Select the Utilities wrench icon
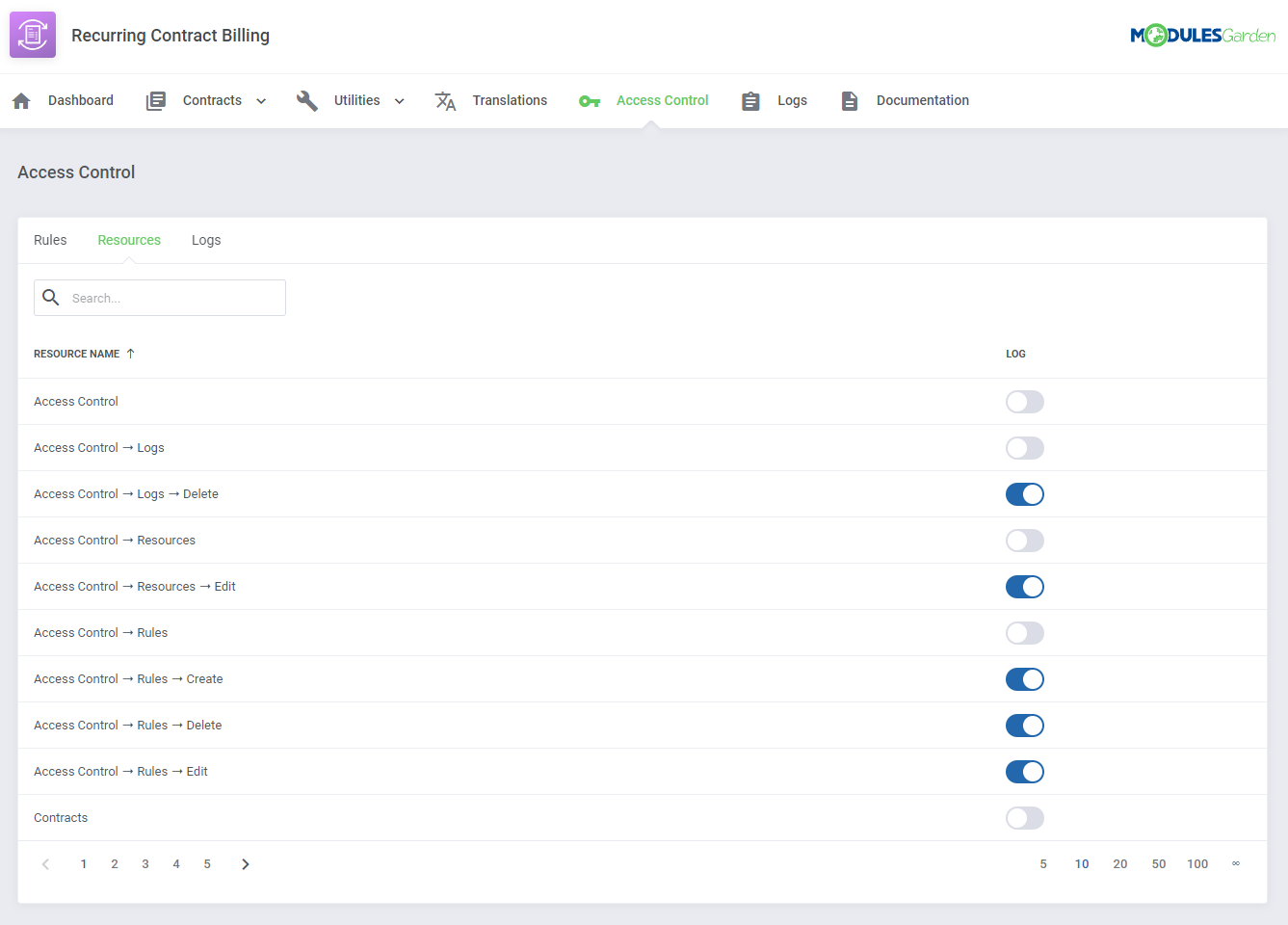 coord(306,99)
